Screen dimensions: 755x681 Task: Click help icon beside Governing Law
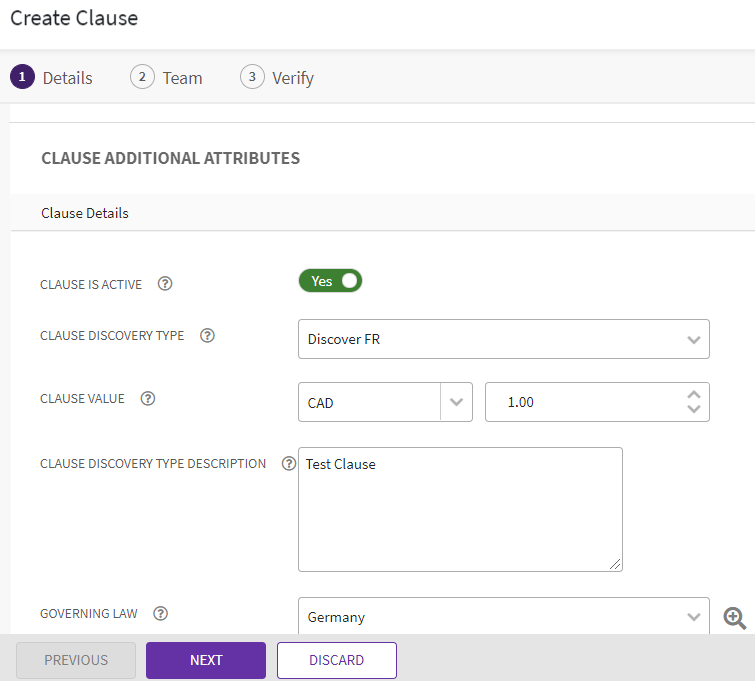(160, 613)
